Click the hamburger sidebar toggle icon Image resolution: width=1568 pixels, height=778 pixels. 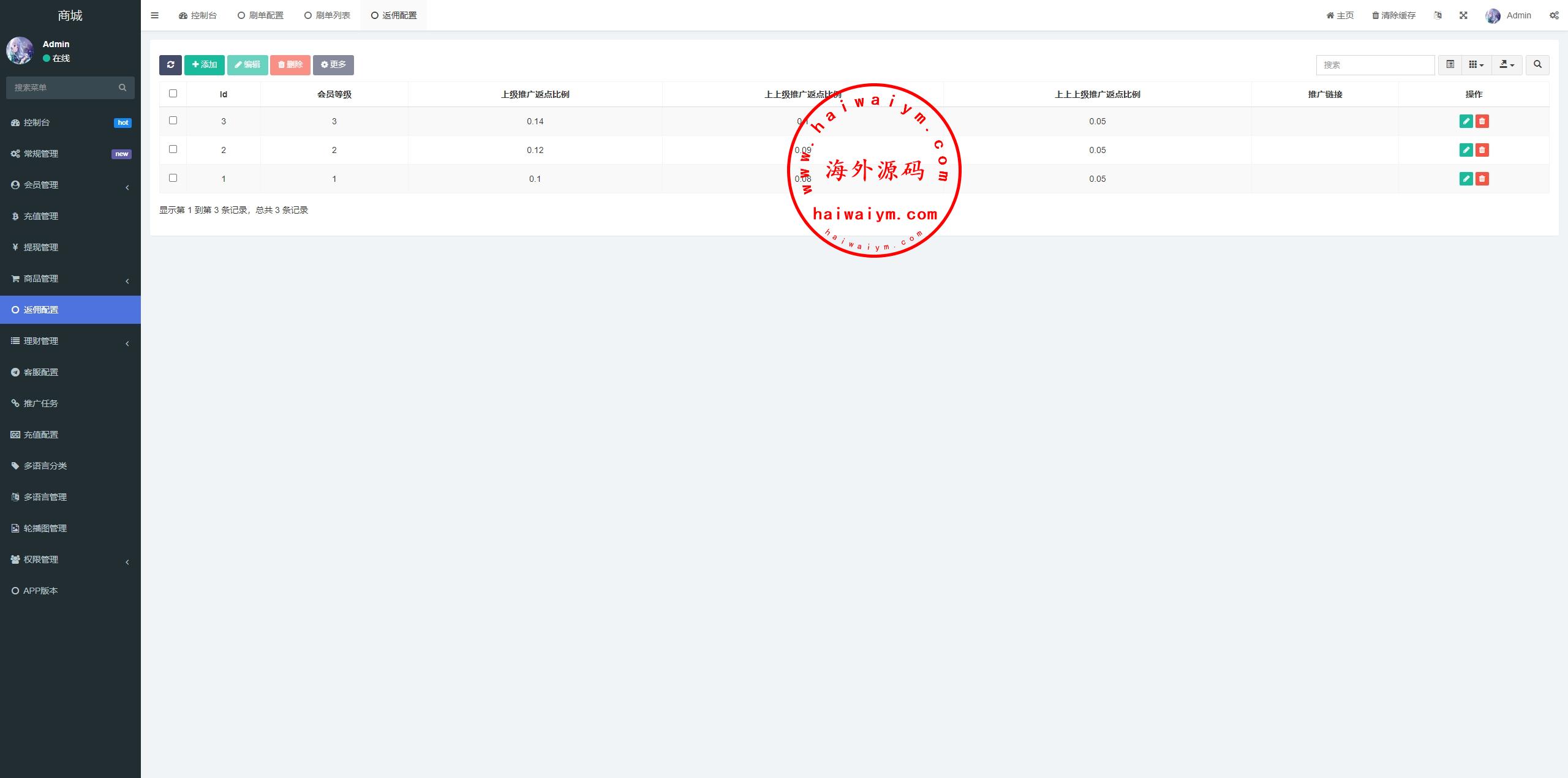tap(154, 15)
